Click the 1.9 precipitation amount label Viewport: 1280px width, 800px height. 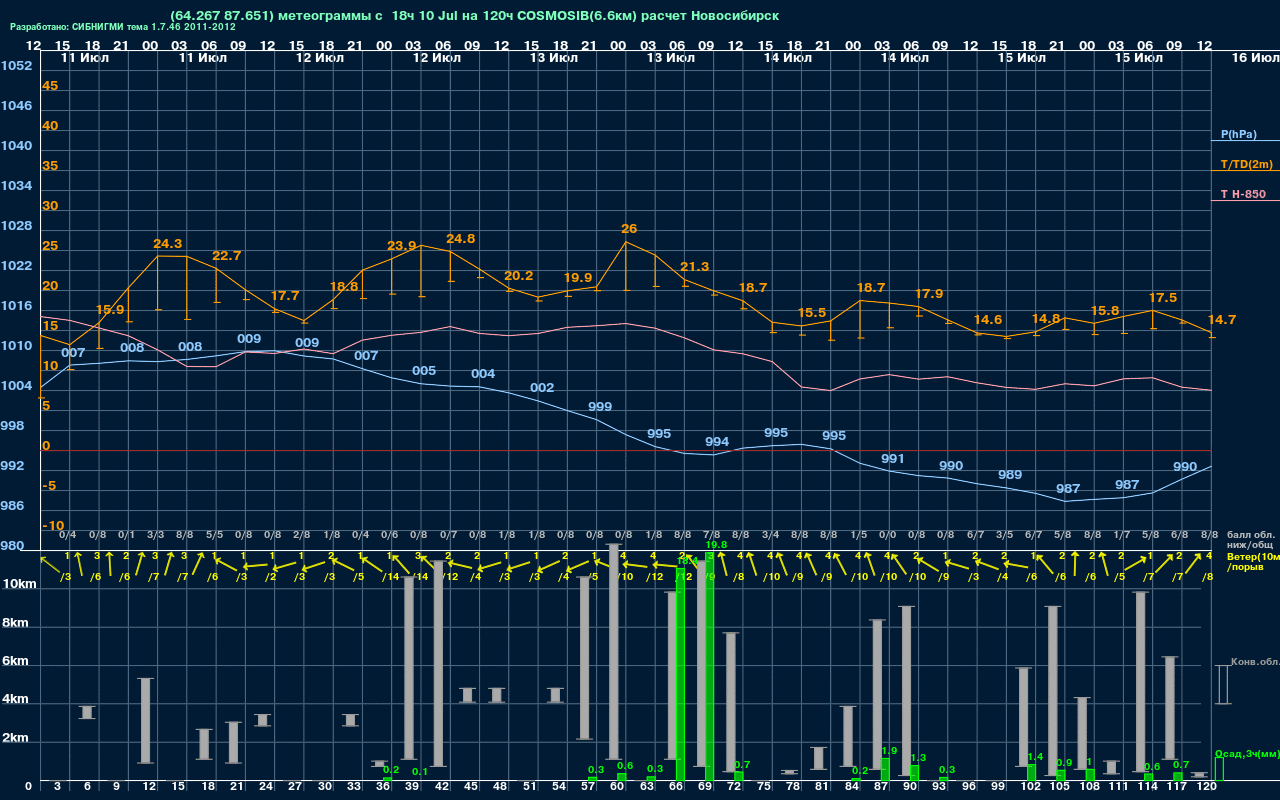click(x=890, y=751)
